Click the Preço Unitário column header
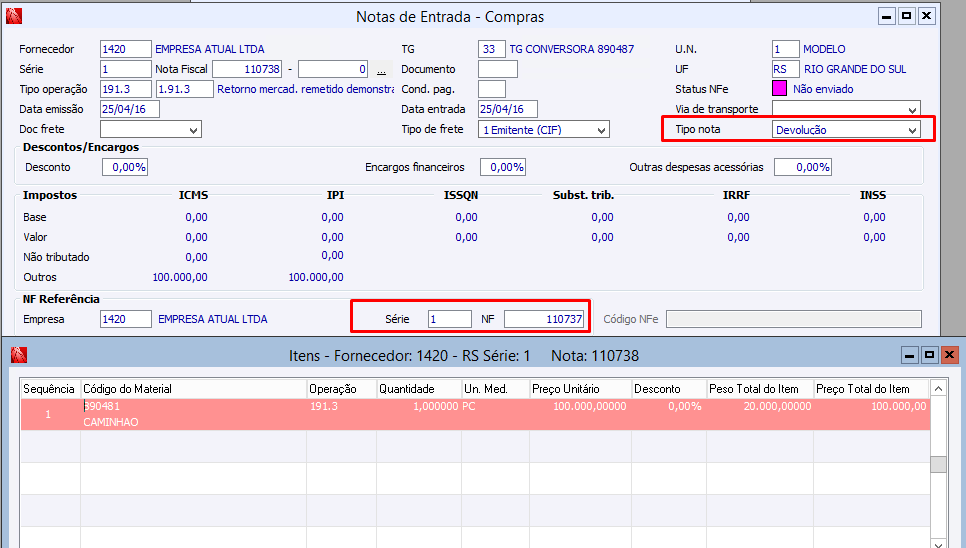This screenshot has height=548, width=966. [581, 389]
